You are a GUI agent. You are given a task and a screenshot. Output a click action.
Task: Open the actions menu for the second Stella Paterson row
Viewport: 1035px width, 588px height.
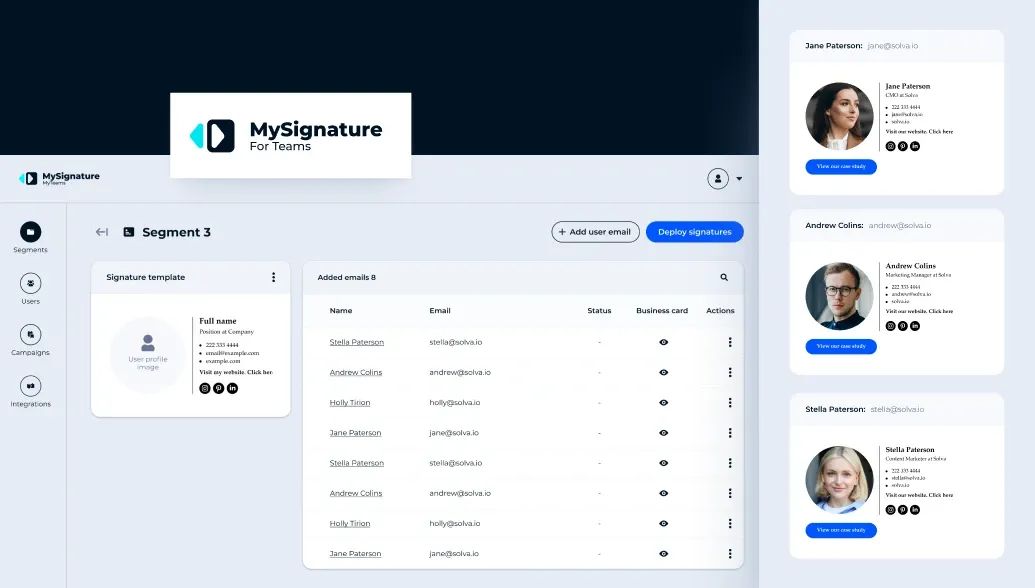pyautogui.click(x=730, y=463)
